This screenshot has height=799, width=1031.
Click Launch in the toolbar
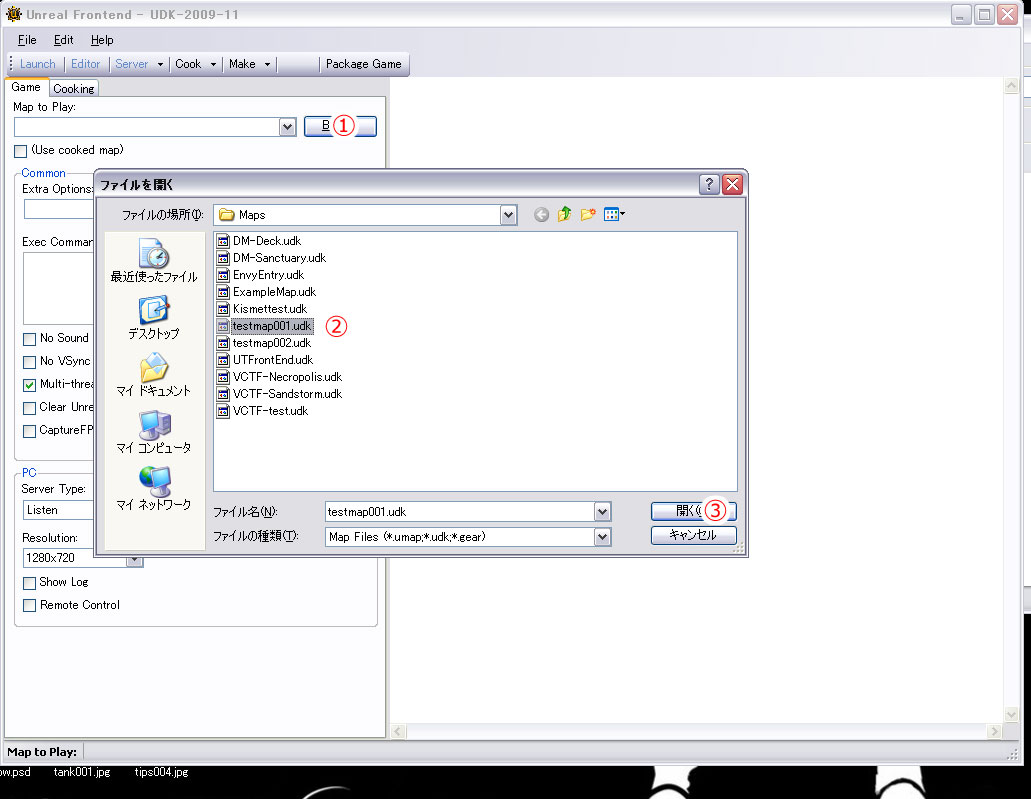point(37,64)
